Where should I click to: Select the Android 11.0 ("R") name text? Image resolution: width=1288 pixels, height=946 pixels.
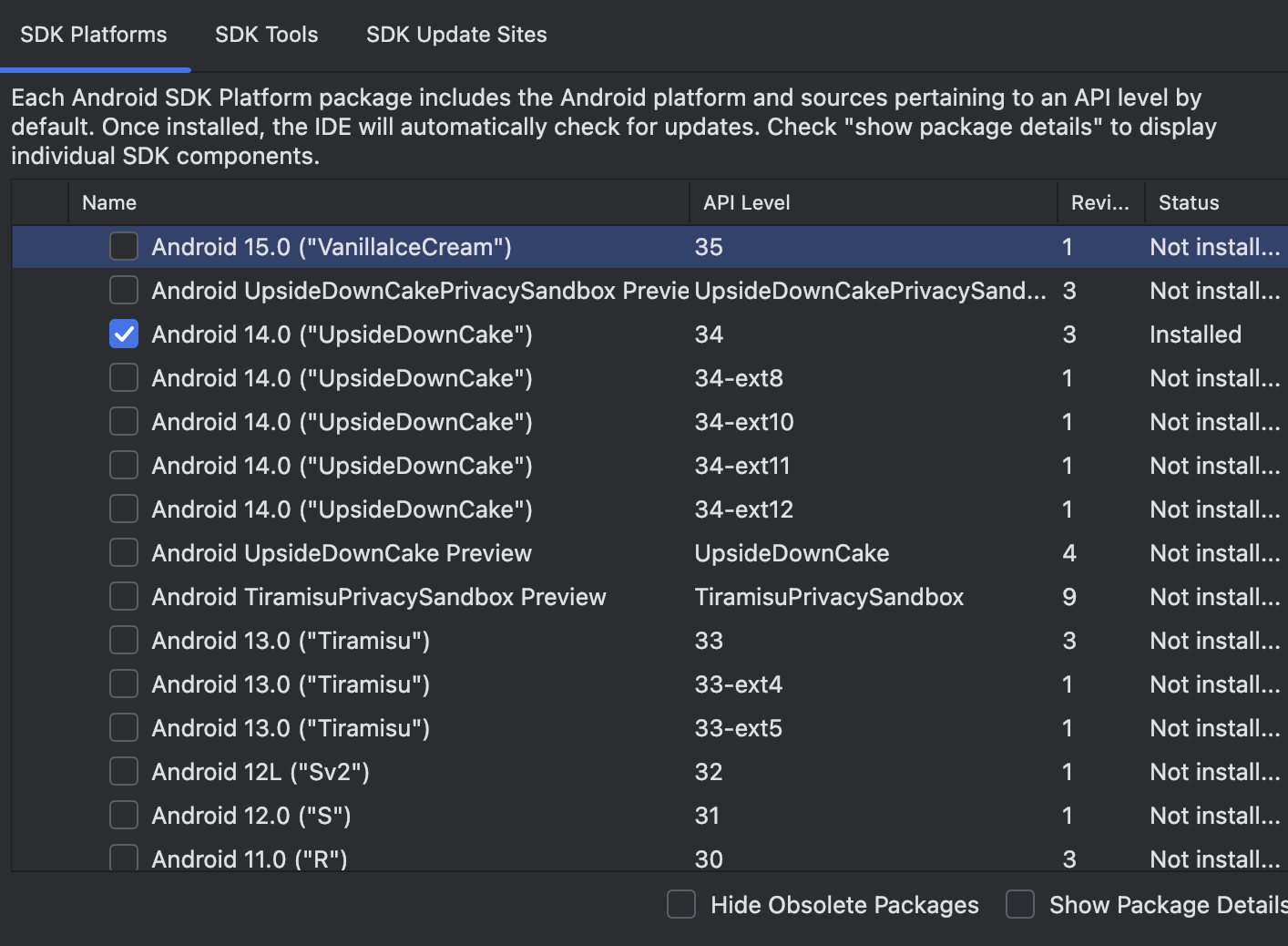pos(250,859)
